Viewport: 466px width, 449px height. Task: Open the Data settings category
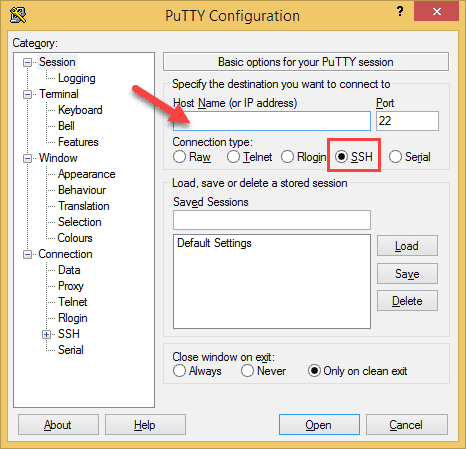[x=69, y=270]
